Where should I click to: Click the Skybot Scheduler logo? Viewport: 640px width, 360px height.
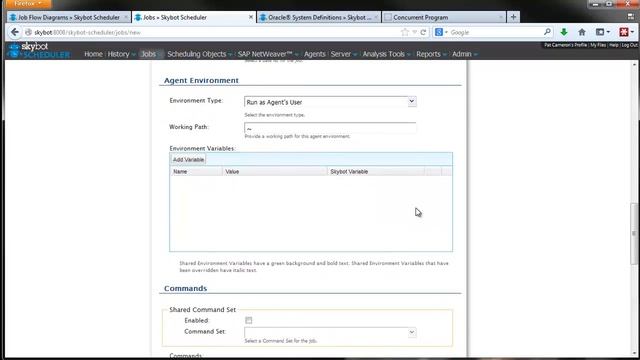pos(39,50)
